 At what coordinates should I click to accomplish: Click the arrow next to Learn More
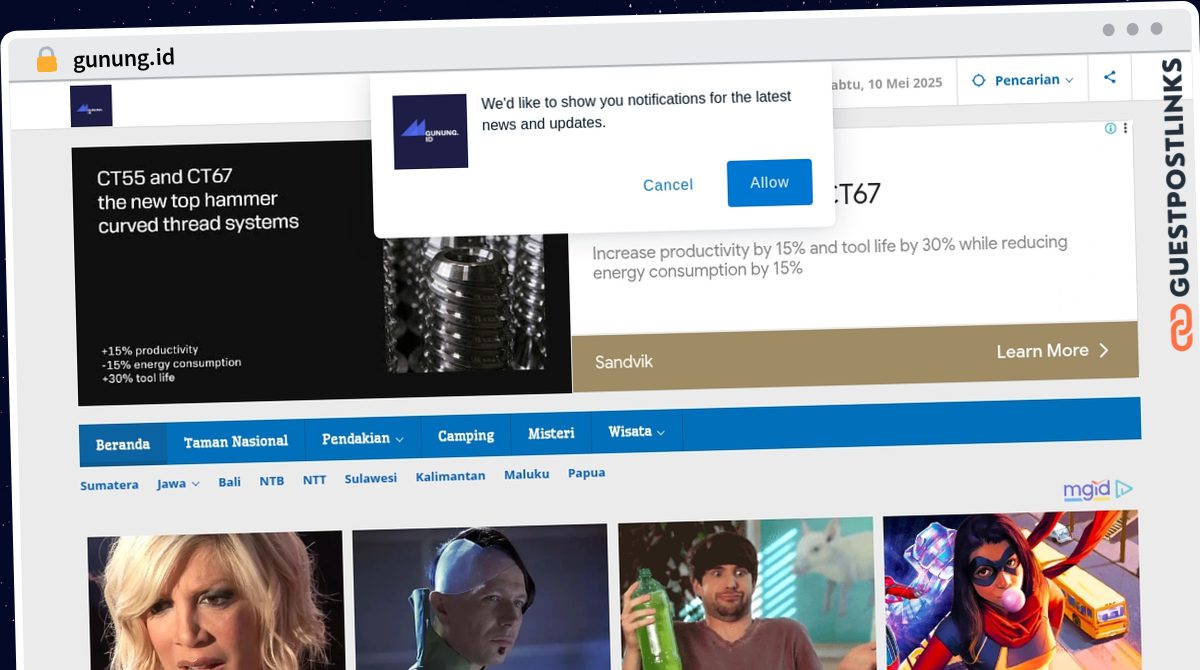(1104, 350)
